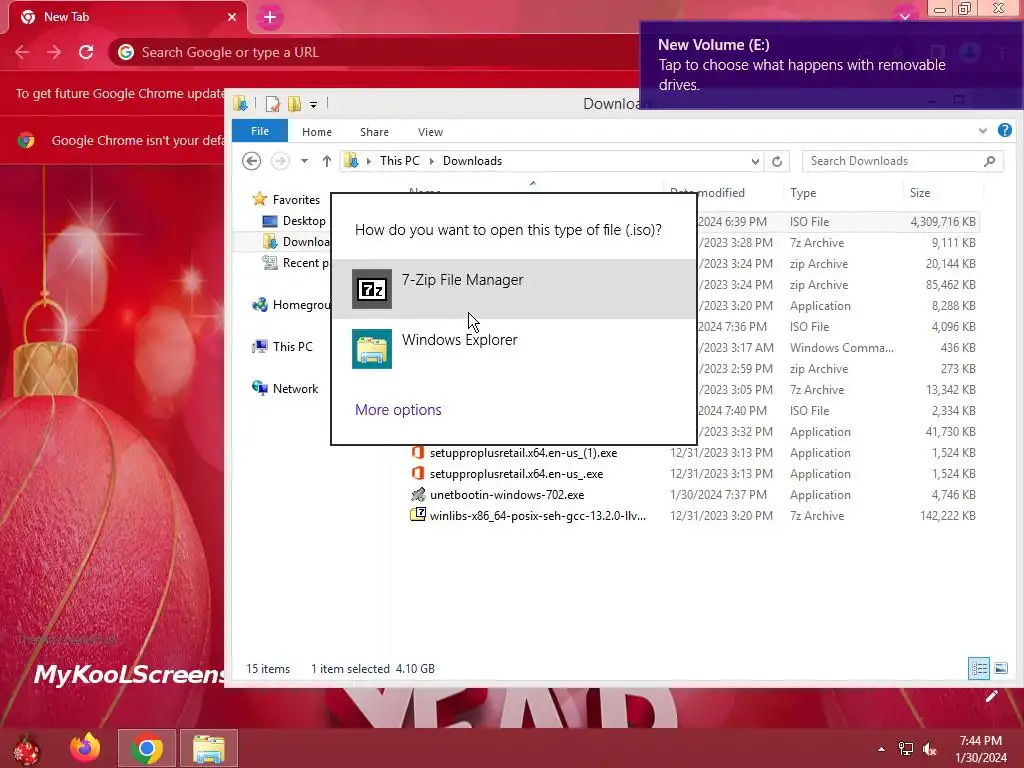Click This PC in the address breadcrumb
This screenshot has width=1024, height=768.
point(400,161)
